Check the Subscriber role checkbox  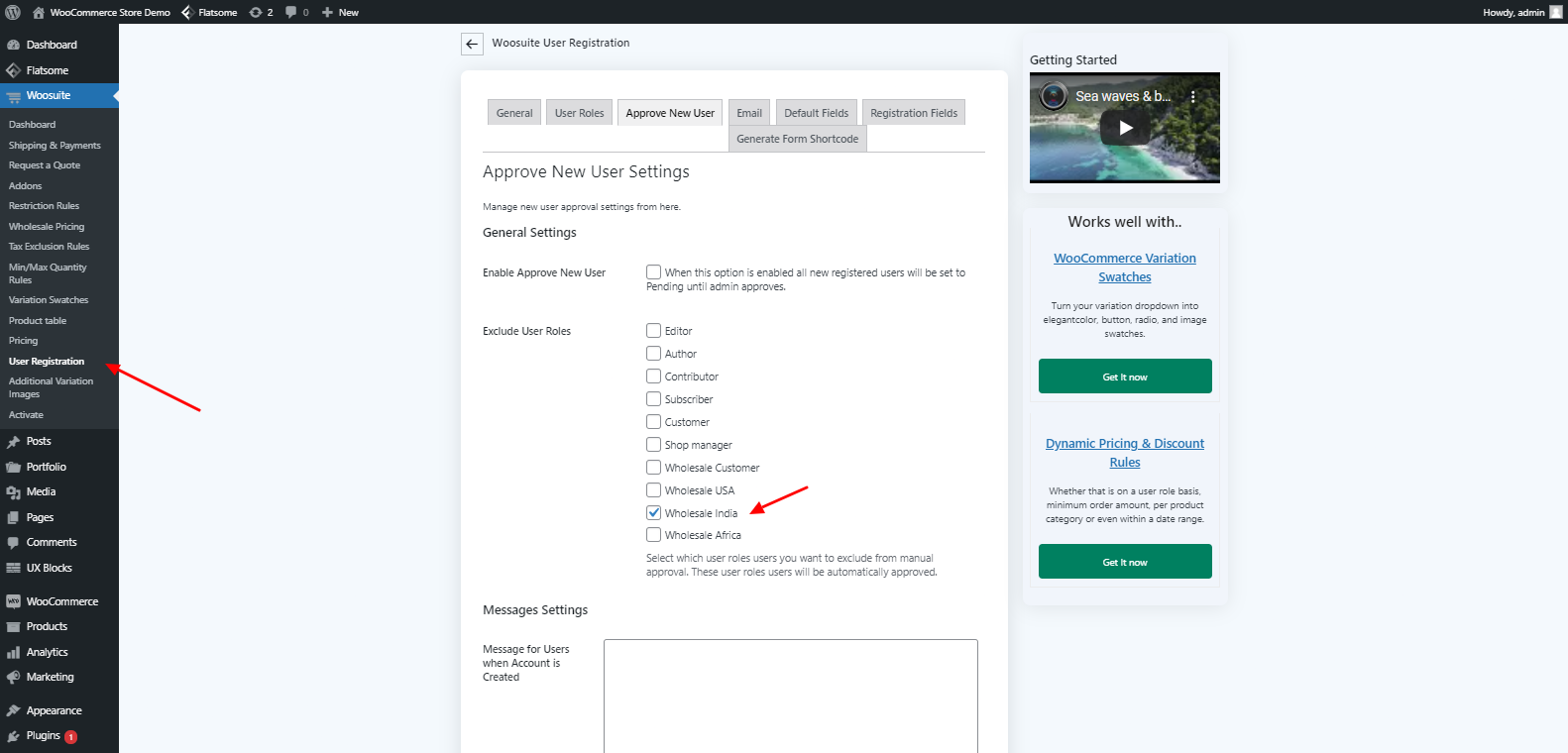click(x=654, y=399)
